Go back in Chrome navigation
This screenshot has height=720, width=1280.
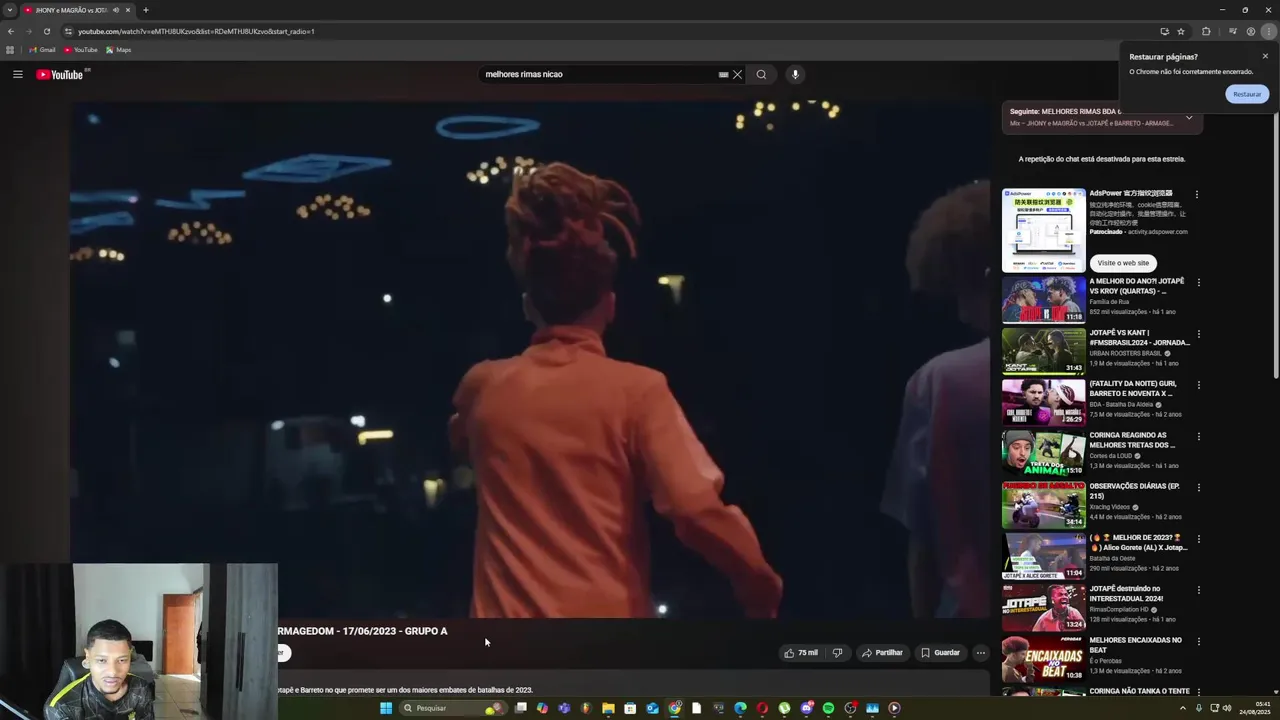click(11, 31)
